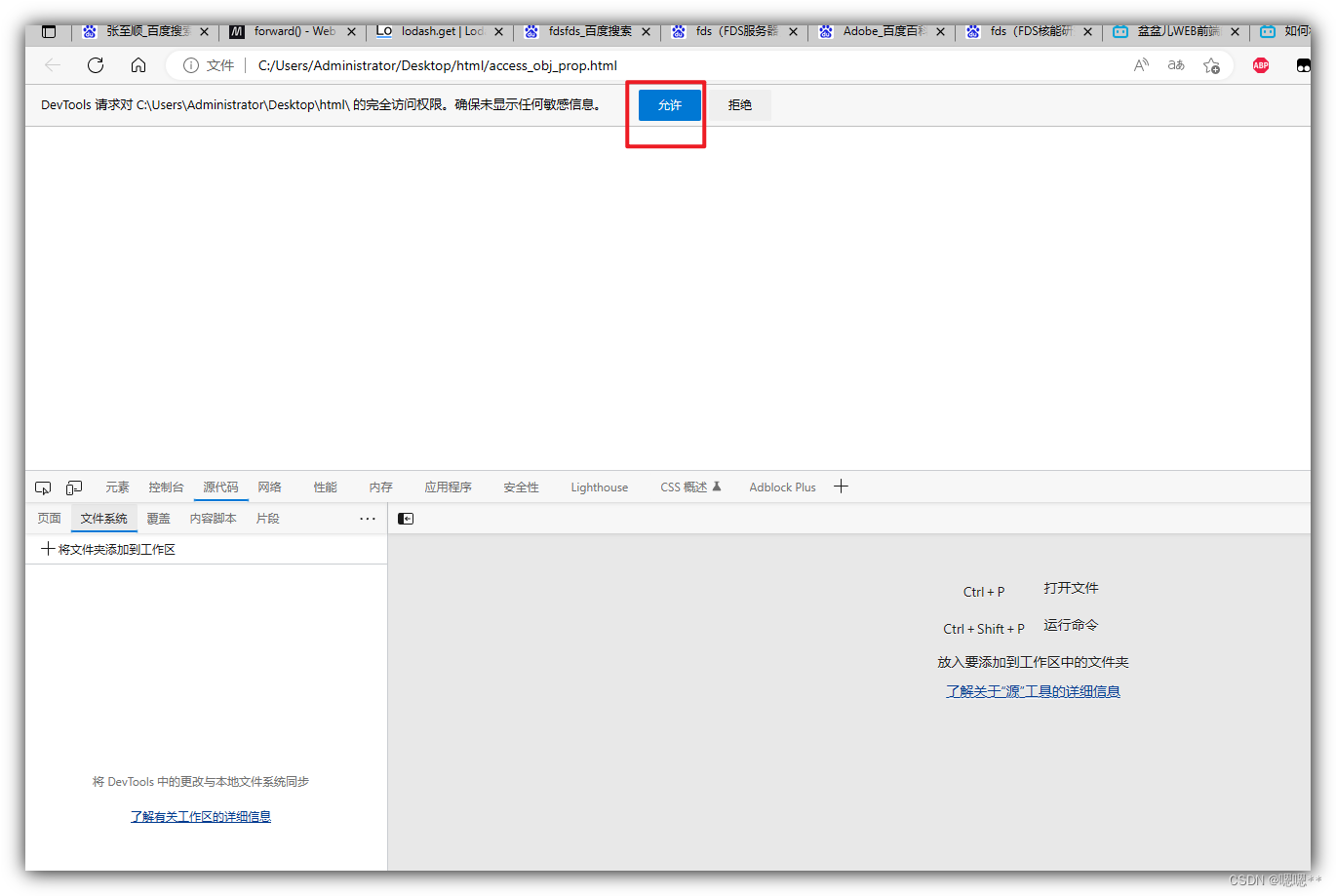This screenshot has width=1336, height=896.
Task: Select the 文件系统 sidebar tab
Action: click(104, 519)
